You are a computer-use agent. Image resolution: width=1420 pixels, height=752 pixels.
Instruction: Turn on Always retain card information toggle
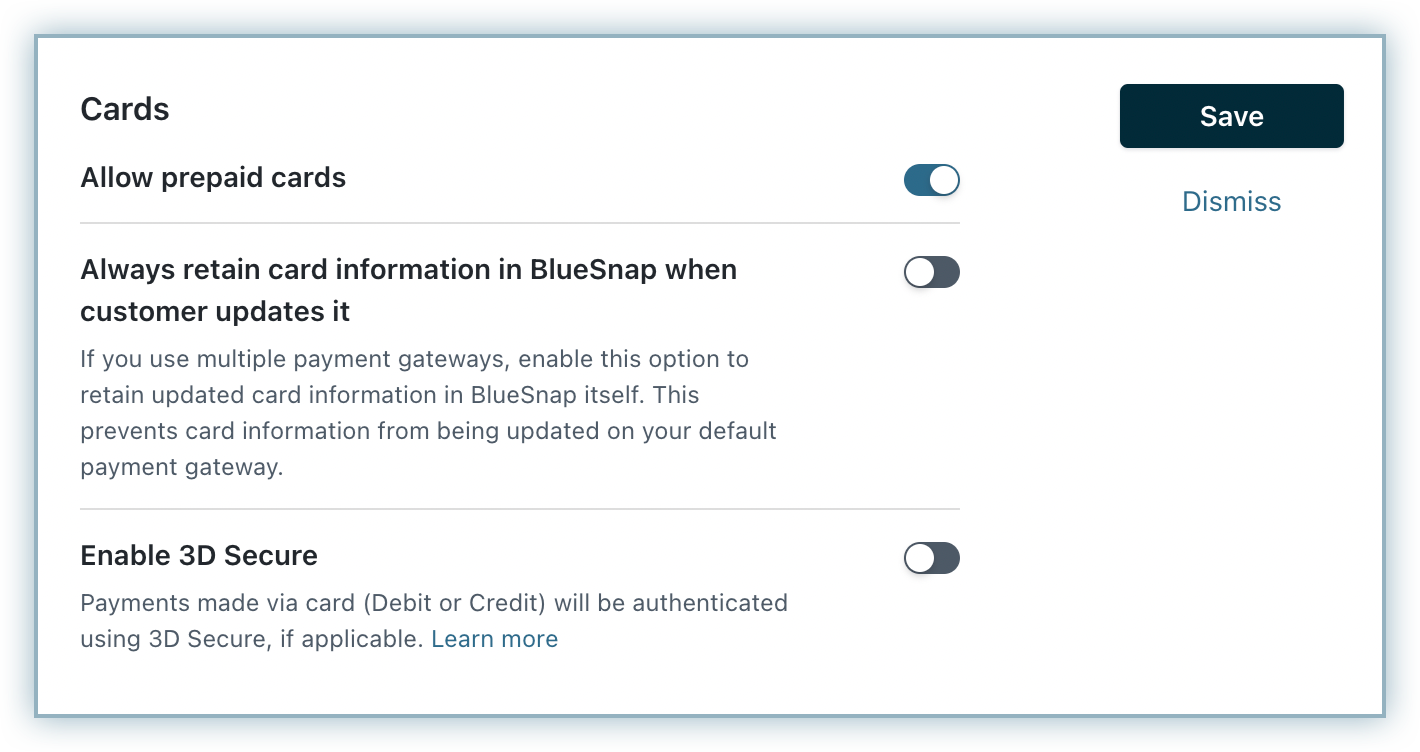coord(931,272)
